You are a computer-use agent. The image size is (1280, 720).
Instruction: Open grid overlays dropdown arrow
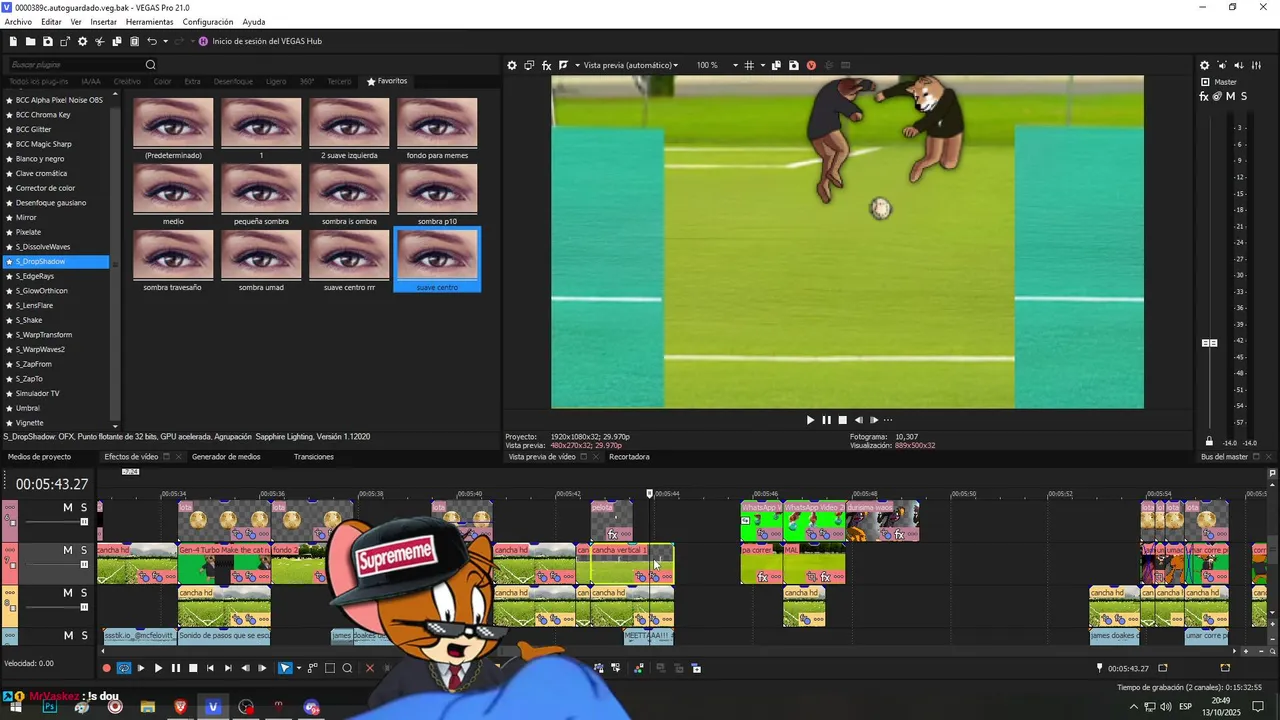(762, 65)
